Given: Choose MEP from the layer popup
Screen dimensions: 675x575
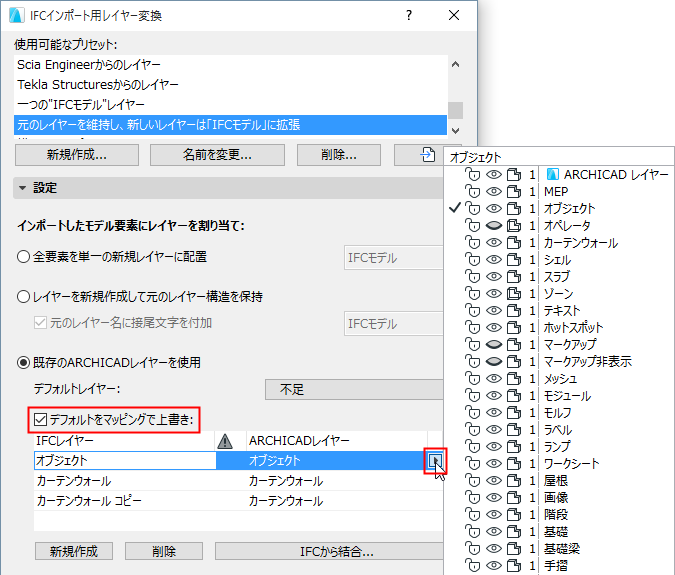Looking at the screenshot, I should coord(556,192).
